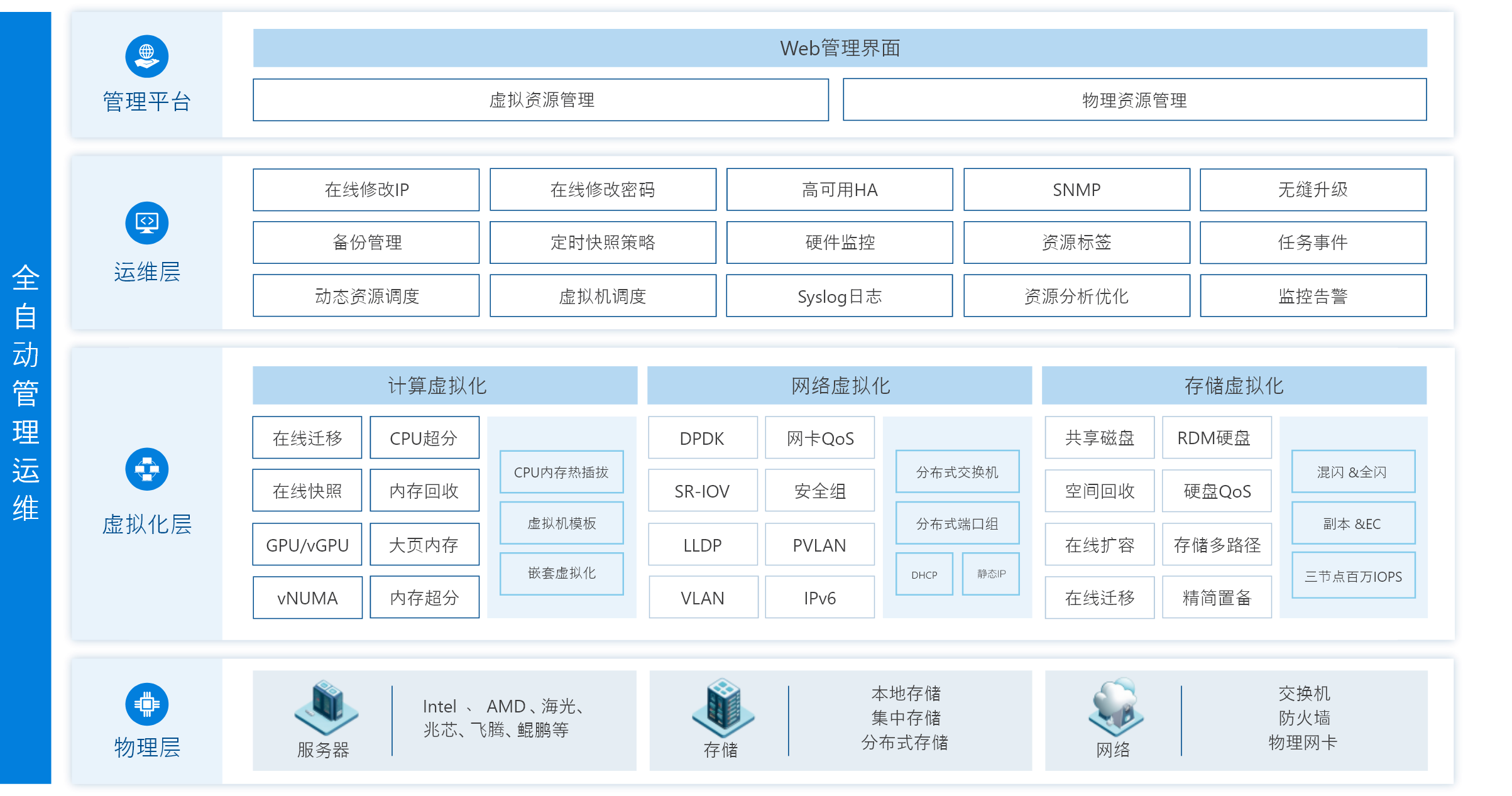The image size is (1512, 796).
Task: Open the 网络虚拟化 section header
Action: click(840, 385)
